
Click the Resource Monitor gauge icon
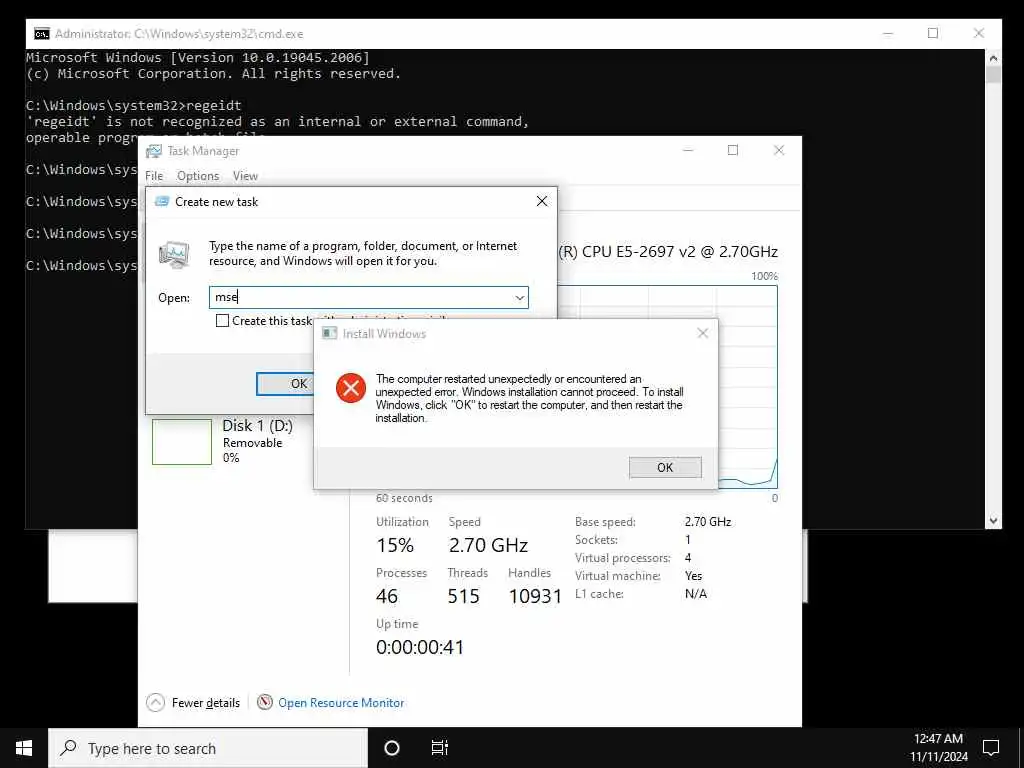[x=264, y=702]
